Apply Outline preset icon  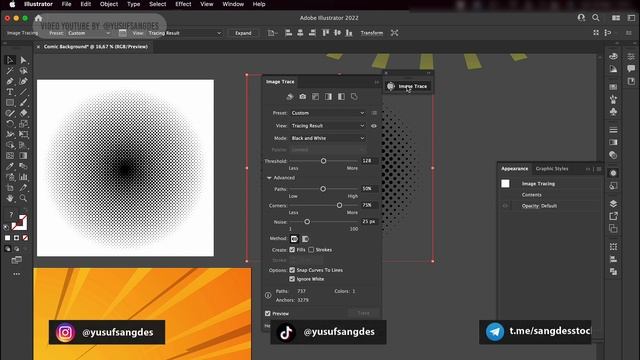(354, 97)
